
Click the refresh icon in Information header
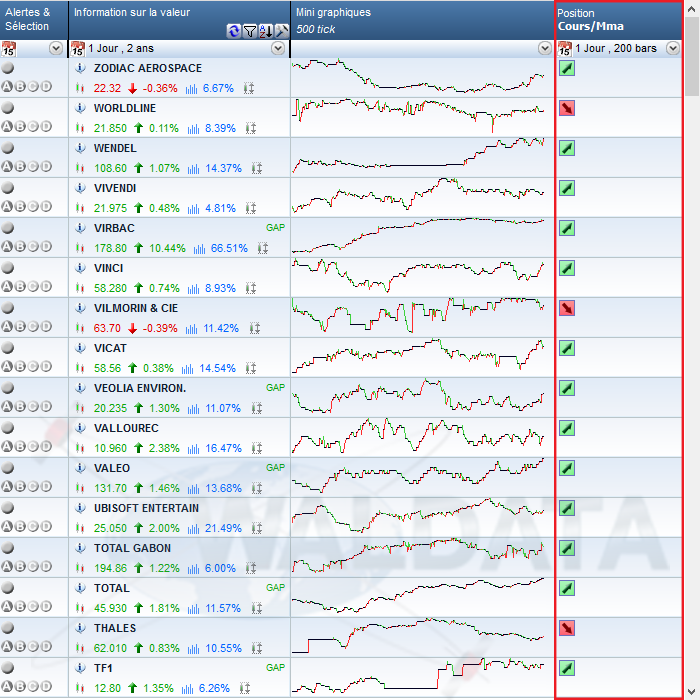tap(233, 31)
